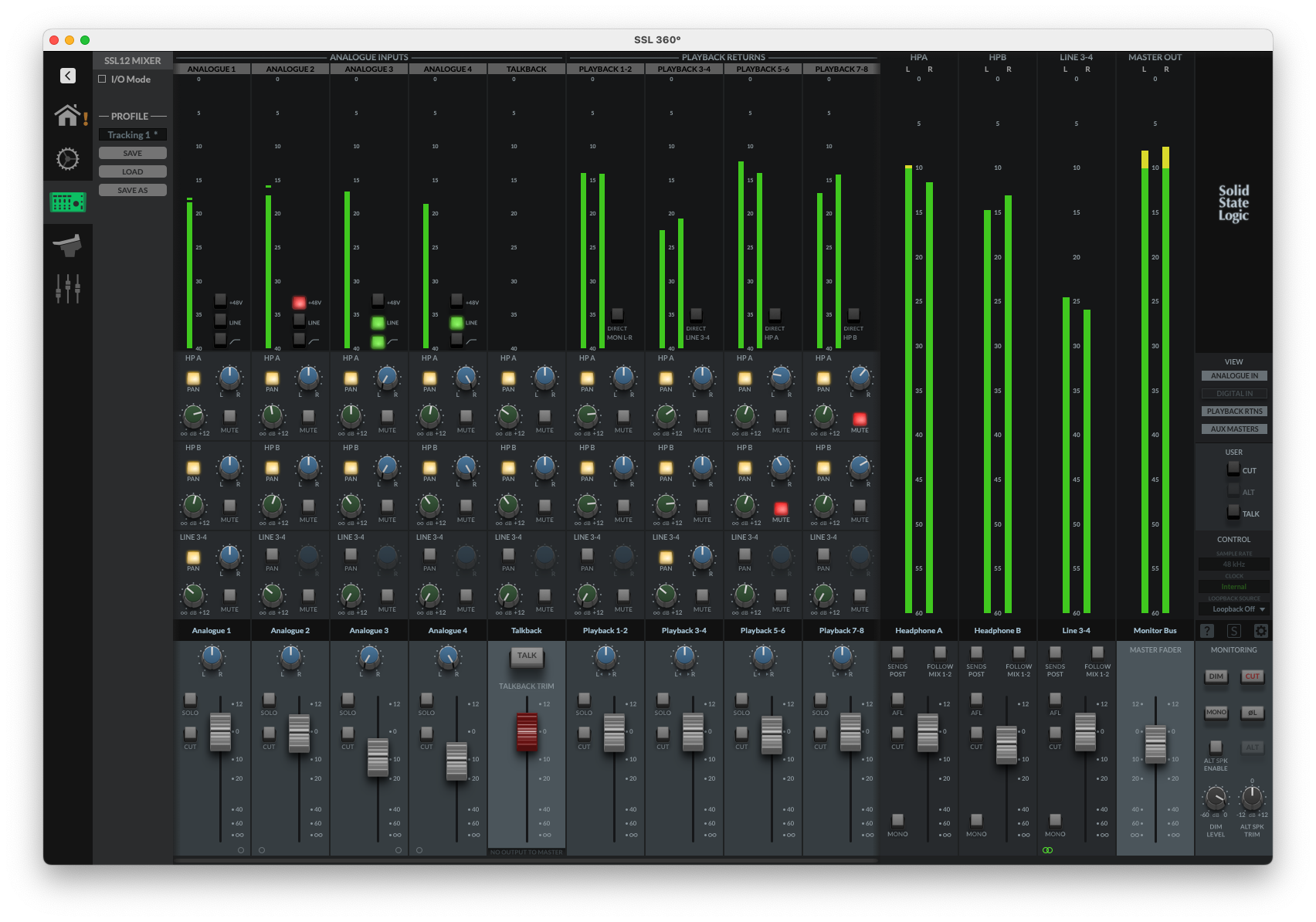Image resolution: width=1316 pixels, height=922 pixels.
Task: Click the monitoring DIM button
Action: click(x=1216, y=676)
